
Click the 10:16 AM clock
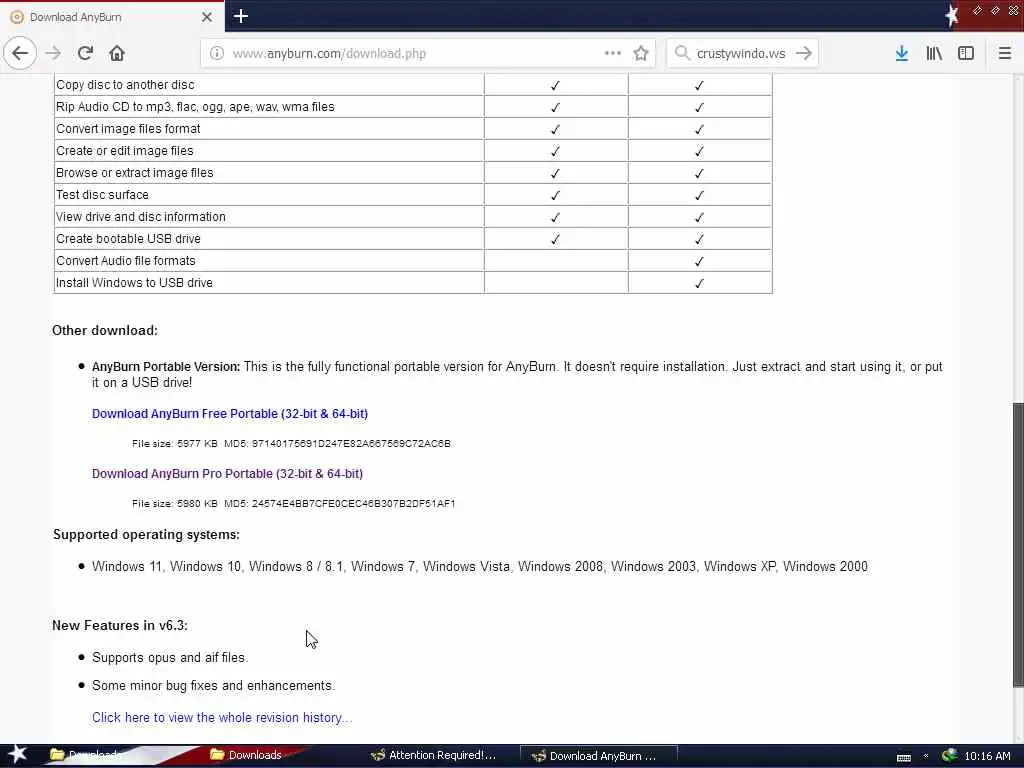click(x=987, y=756)
